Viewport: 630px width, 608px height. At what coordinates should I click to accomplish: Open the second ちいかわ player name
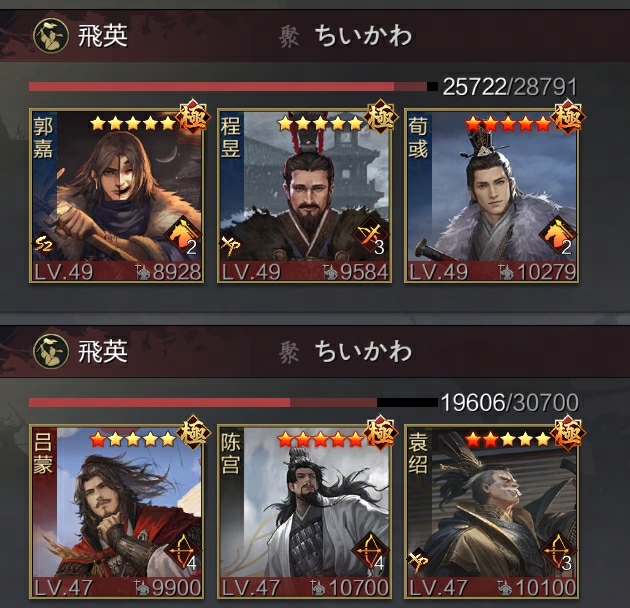(x=363, y=352)
